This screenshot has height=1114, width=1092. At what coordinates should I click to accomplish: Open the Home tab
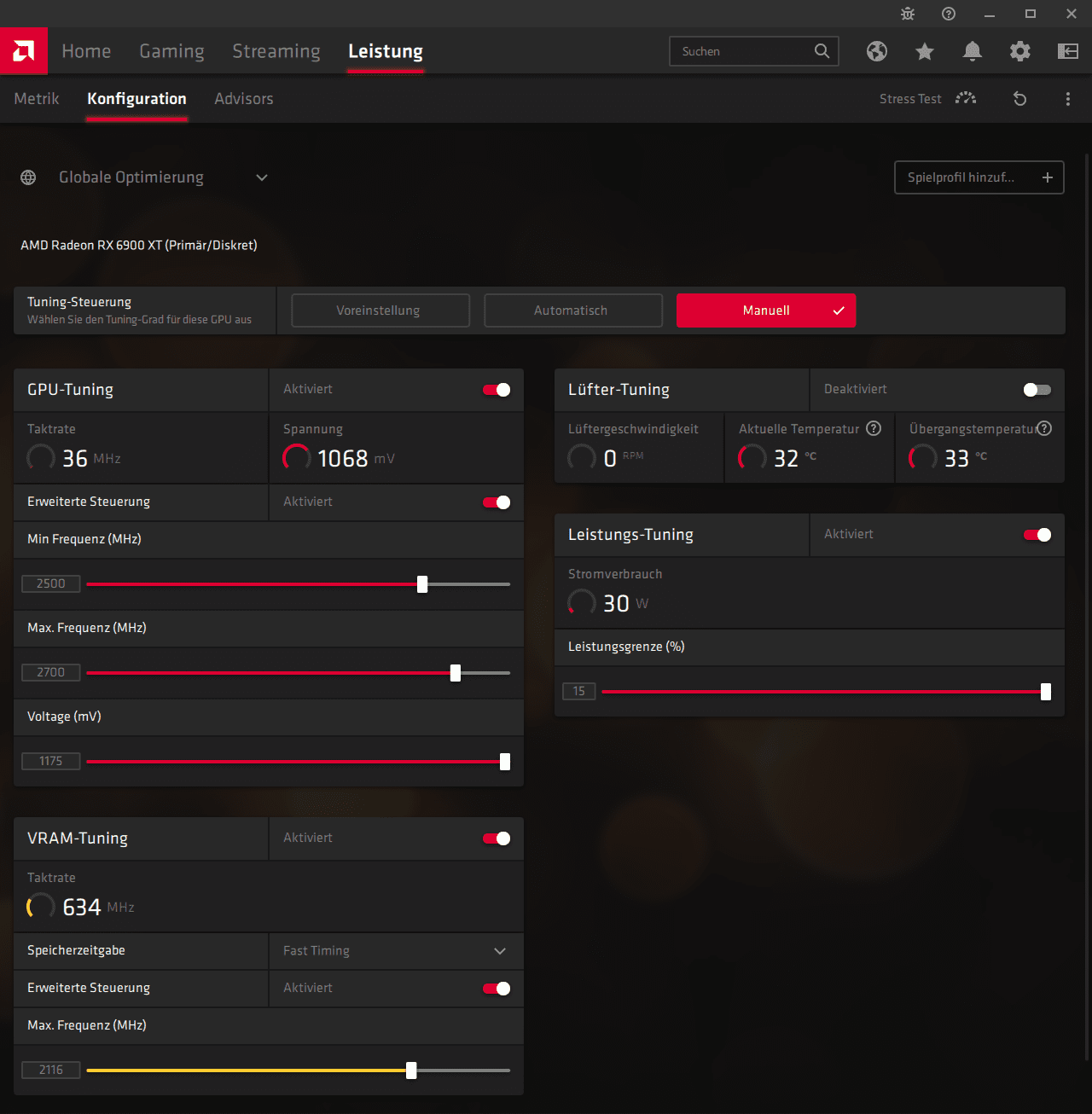[x=86, y=51]
